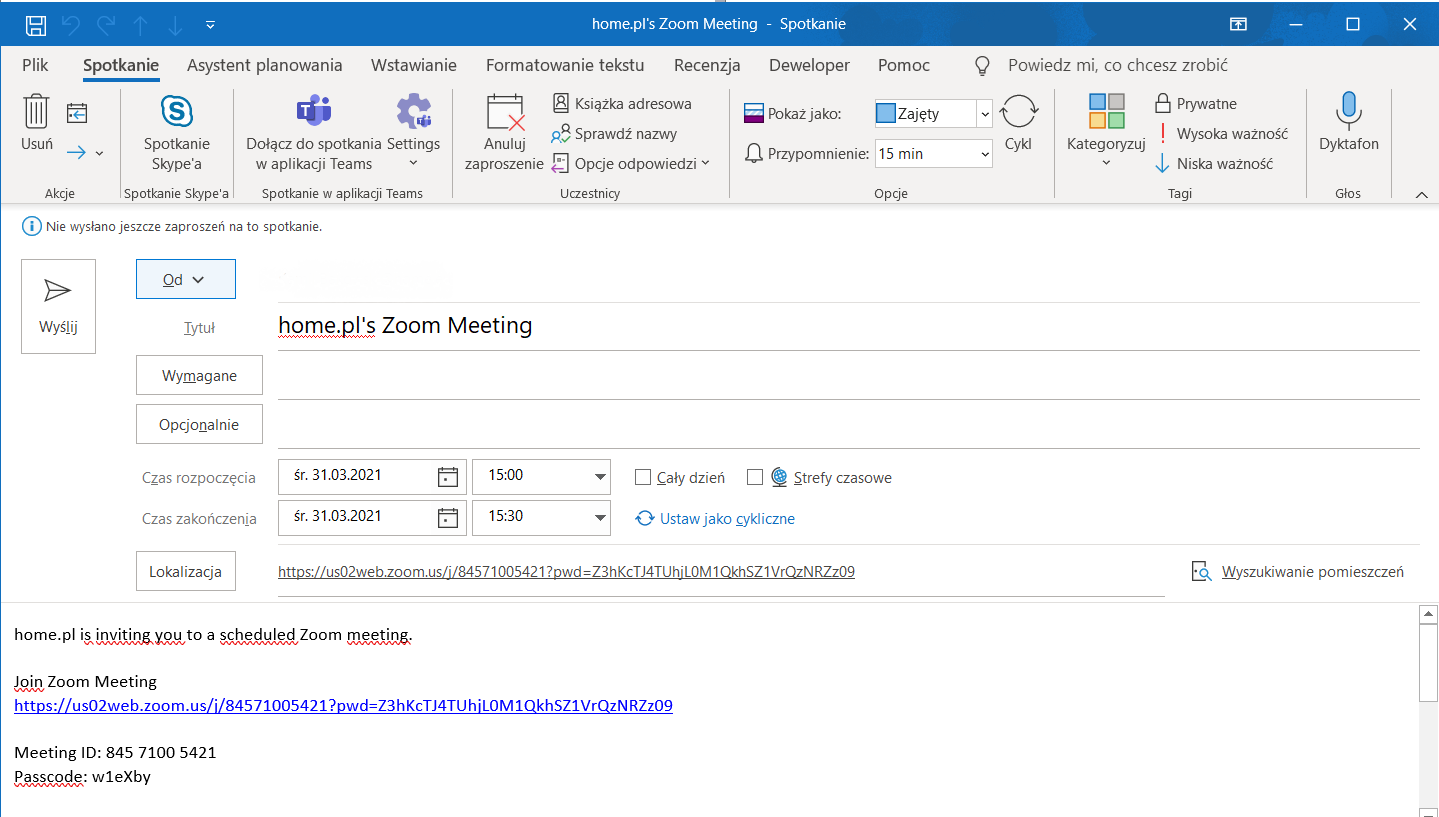1439x817 pixels.
Task: Click the Save icon in title bar
Action: [35, 24]
